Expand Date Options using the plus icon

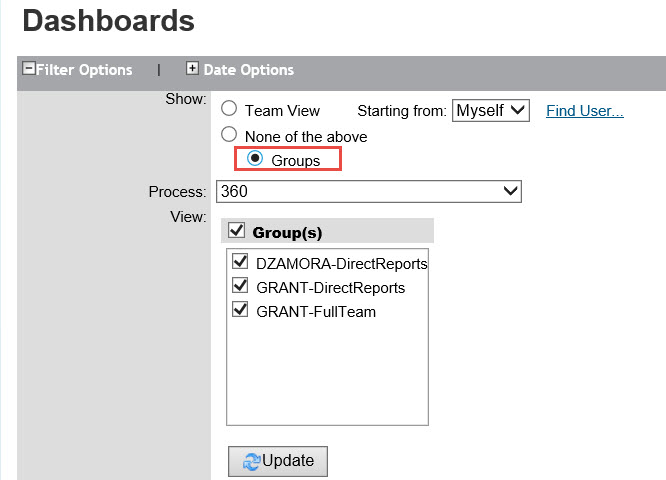point(192,68)
